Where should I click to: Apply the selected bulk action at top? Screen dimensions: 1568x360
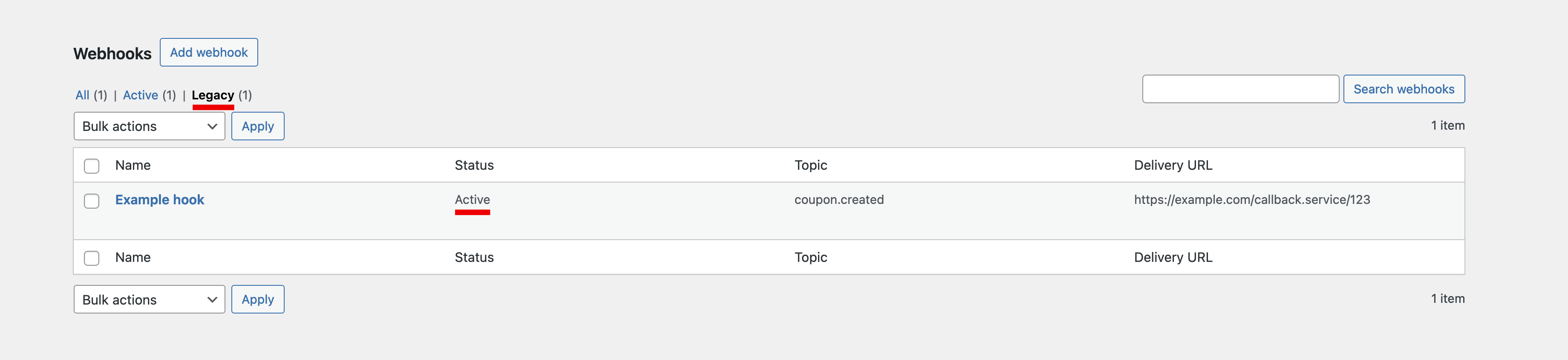coord(257,126)
